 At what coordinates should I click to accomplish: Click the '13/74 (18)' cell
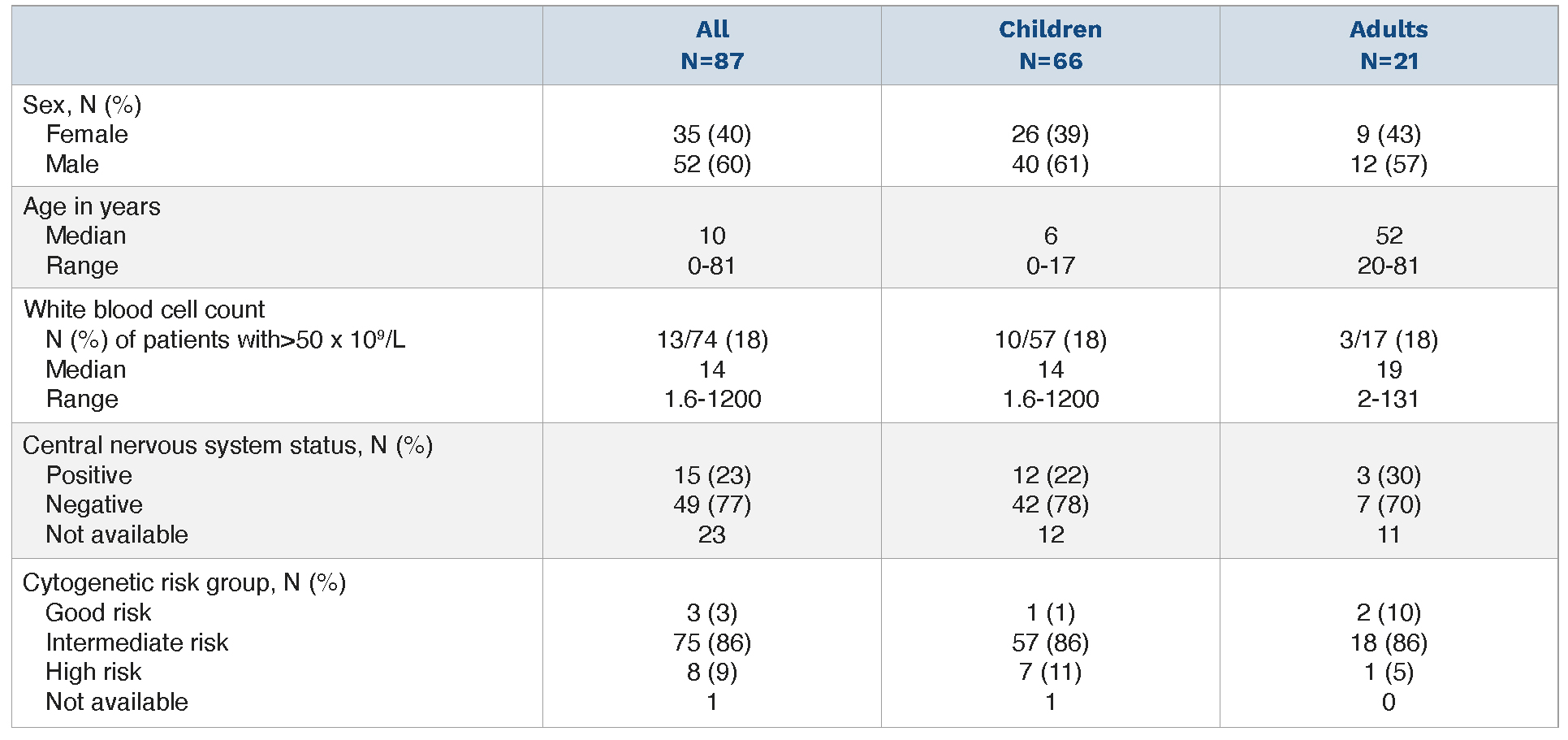click(712, 340)
